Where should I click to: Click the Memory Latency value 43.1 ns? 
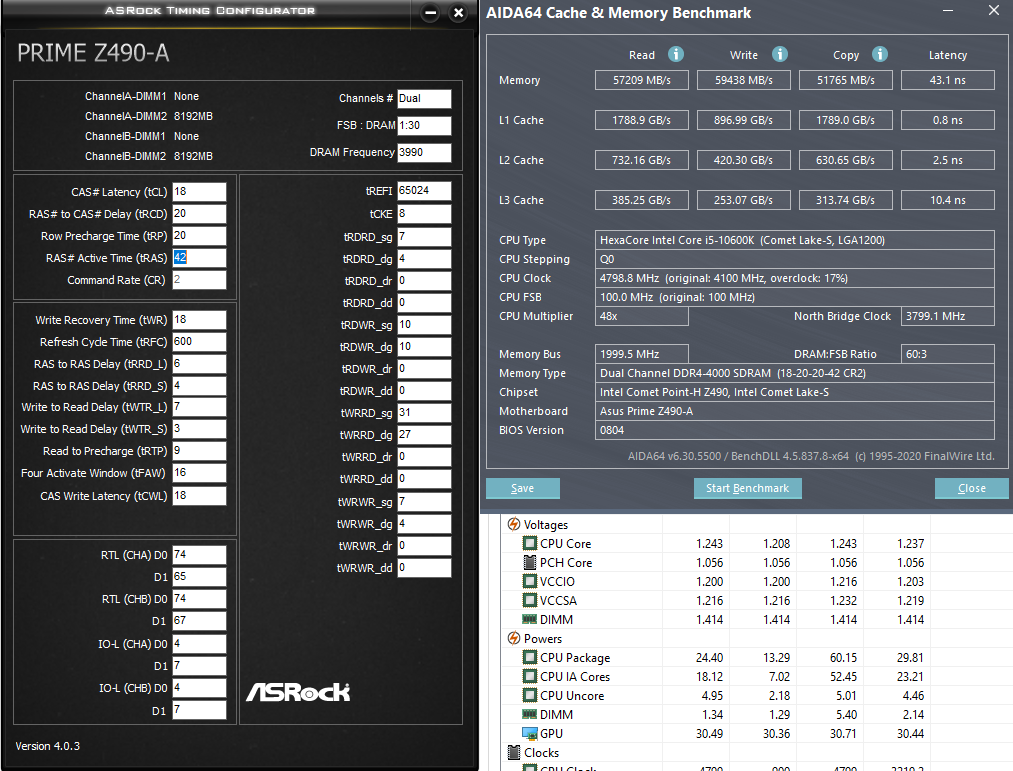tap(948, 80)
